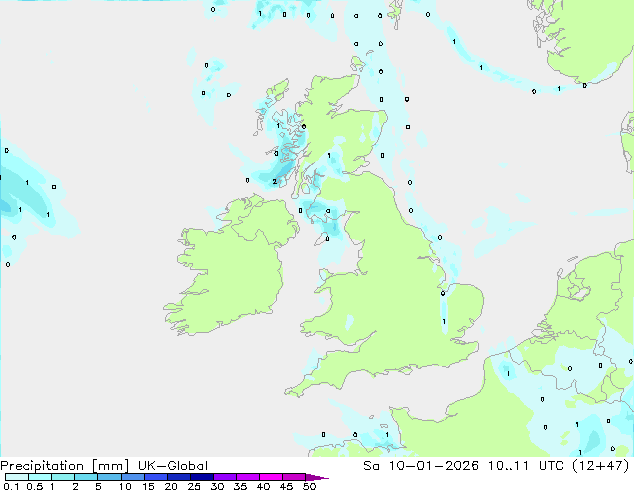Choose the 25–30 mm dark navy swatch
Viewport: 634px width, 490px height.
(x=201, y=477)
